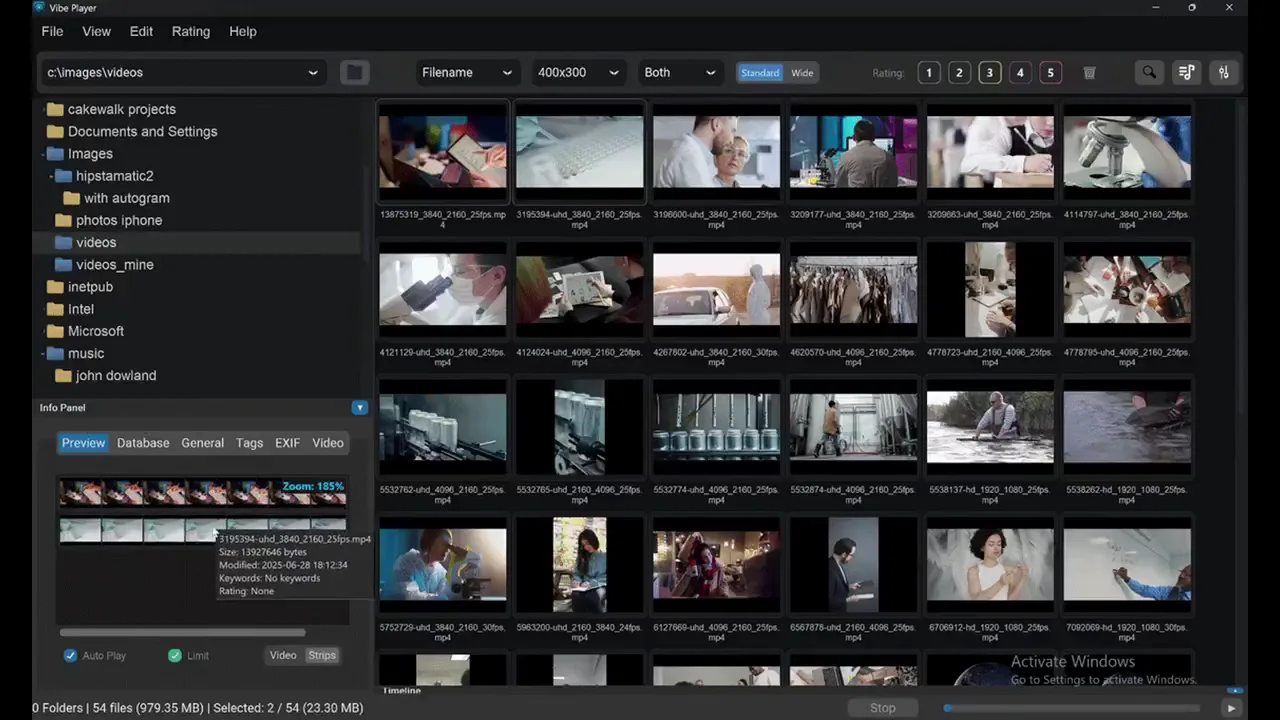Click the Documents and Settings folder icon

pos(55,132)
